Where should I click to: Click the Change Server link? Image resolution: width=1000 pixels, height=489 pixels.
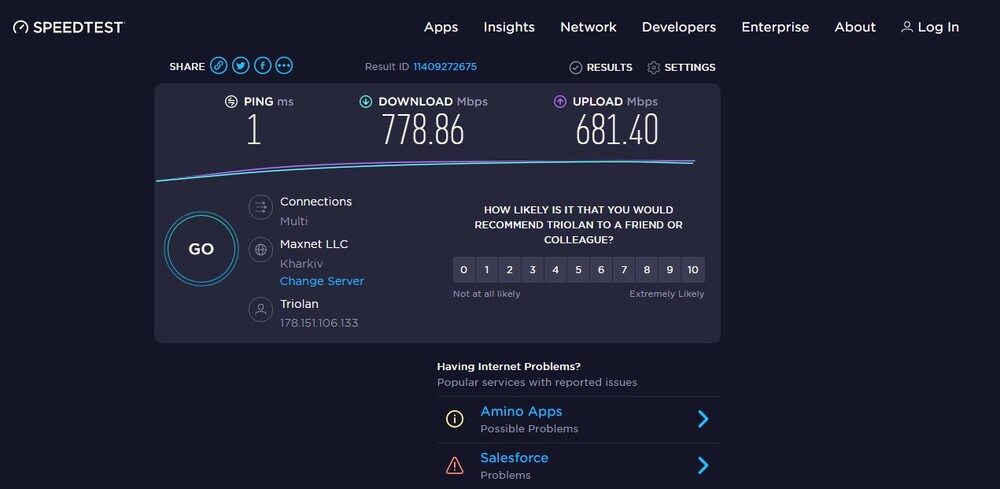click(x=322, y=281)
